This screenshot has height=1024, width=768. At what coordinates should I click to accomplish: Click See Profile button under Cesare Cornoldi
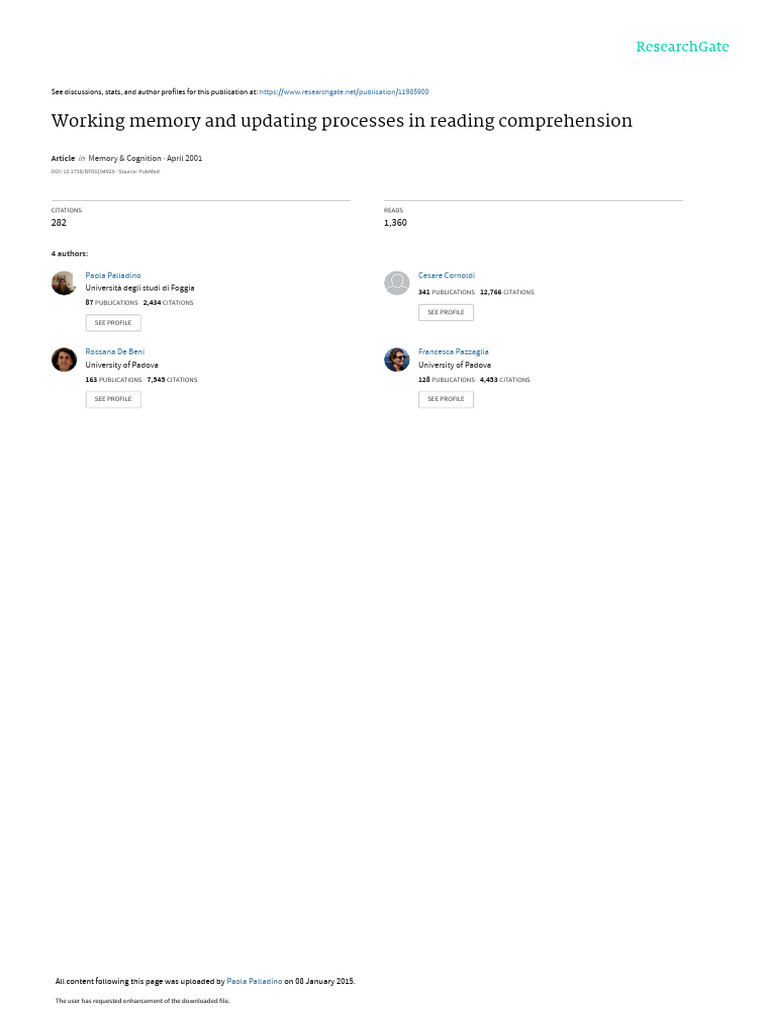[446, 312]
